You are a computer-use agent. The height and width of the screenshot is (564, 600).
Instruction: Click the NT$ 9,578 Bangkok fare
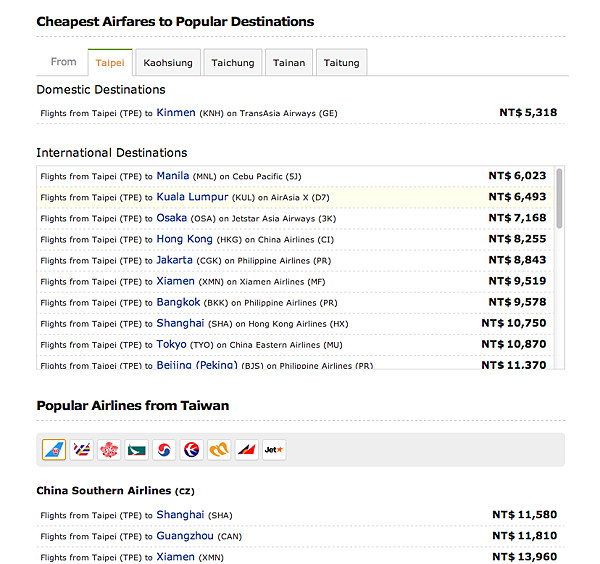pyautogui.click(x=517, y=302)
